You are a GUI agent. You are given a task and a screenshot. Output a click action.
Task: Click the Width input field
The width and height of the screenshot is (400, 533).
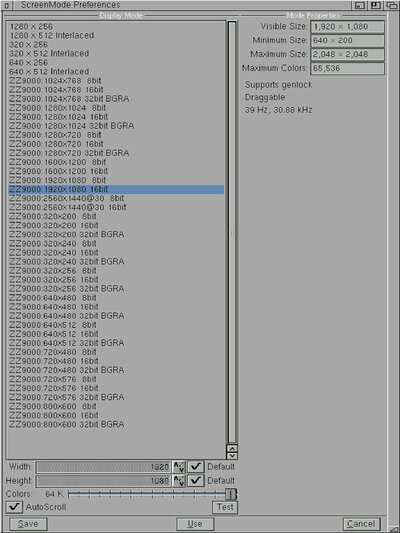pyautogui.click(x=103, y=467)
